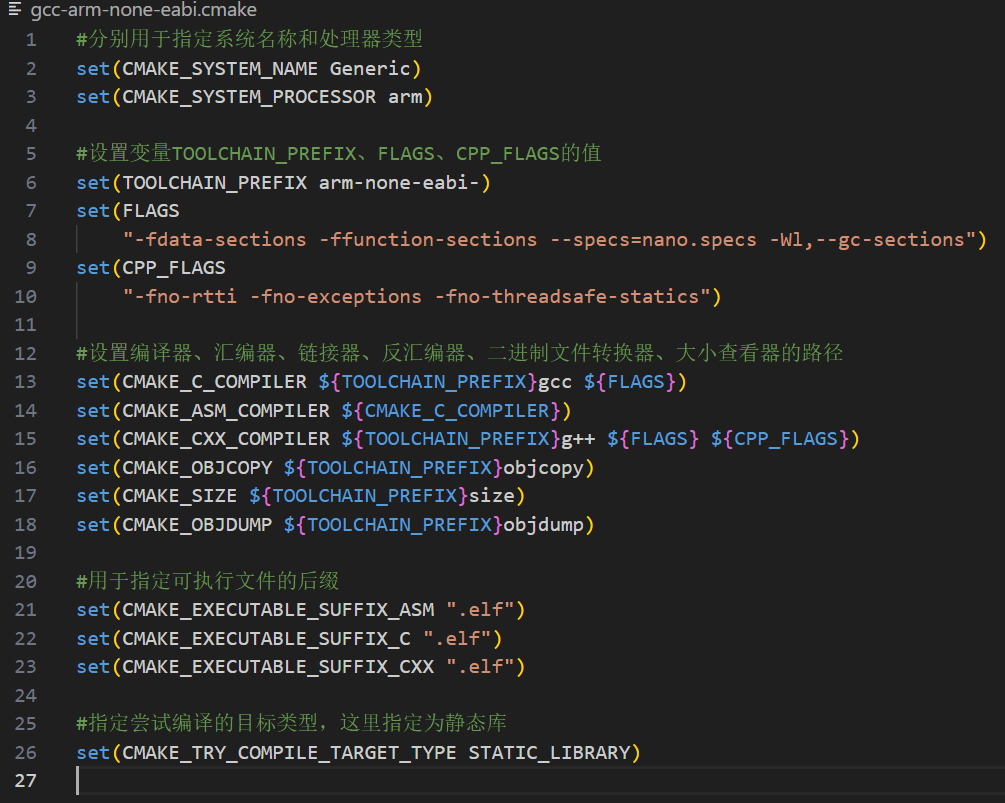Click the ".elf" string on line 23
The height and width of the screenshot is (803, 1005).
pyautogui.click(x=479, y=666)
